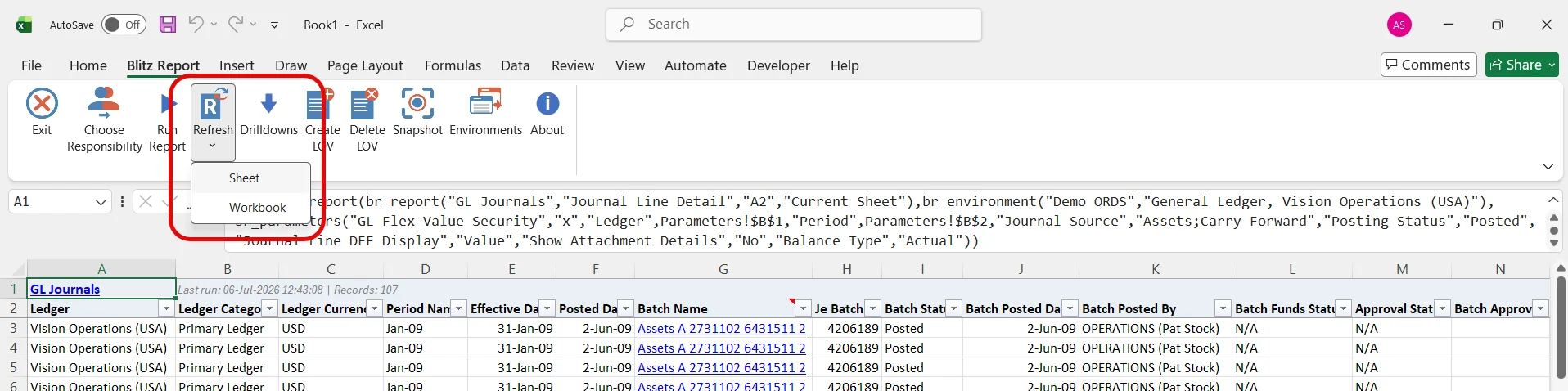Screen dimensions: 1568x391
Task: Collapse the formula bar chevron
Action: pos(1553,200)
